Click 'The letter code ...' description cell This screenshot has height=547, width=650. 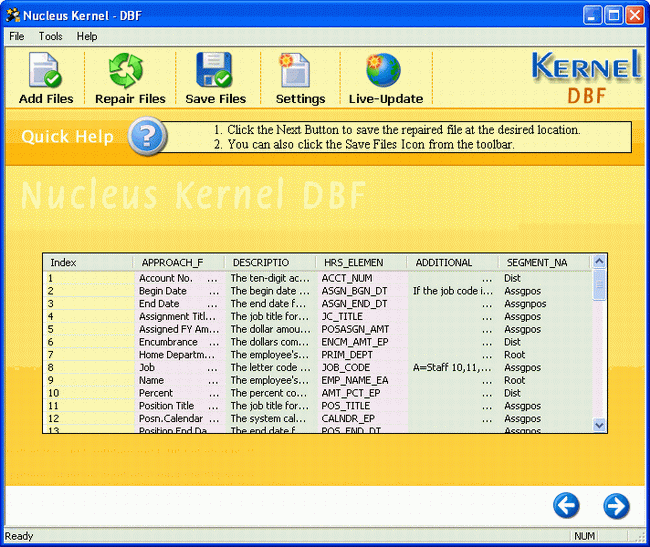click(x=271, y=368)
